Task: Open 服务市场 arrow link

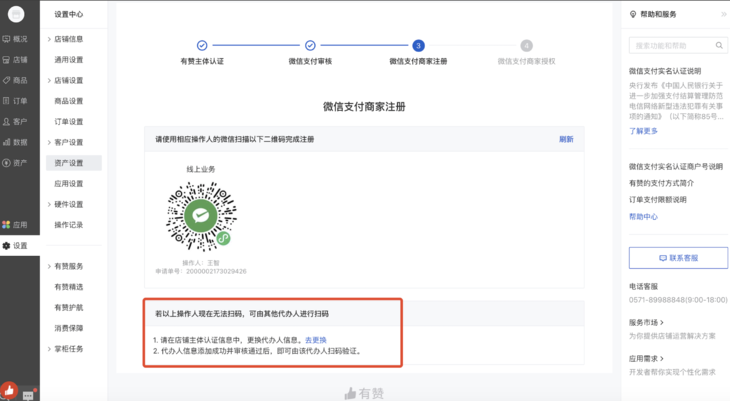Action: tap(646, 322)
